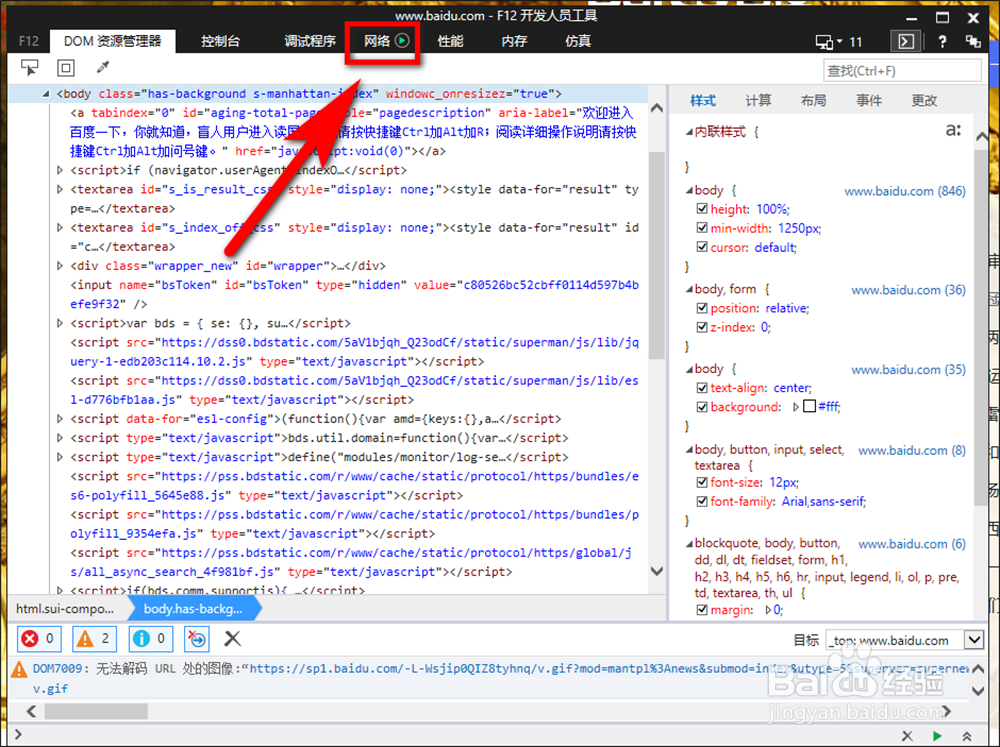This screenshot has height=747, width=1000.
Task: Uncheck the font-family Arial property
Action: click(x=702, y=501)
